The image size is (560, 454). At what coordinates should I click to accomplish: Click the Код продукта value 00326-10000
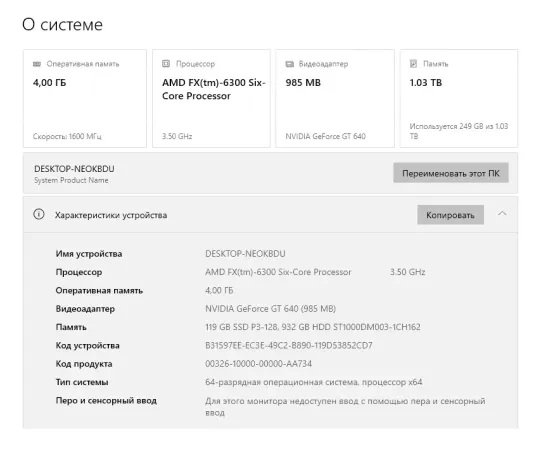(259, 364)
